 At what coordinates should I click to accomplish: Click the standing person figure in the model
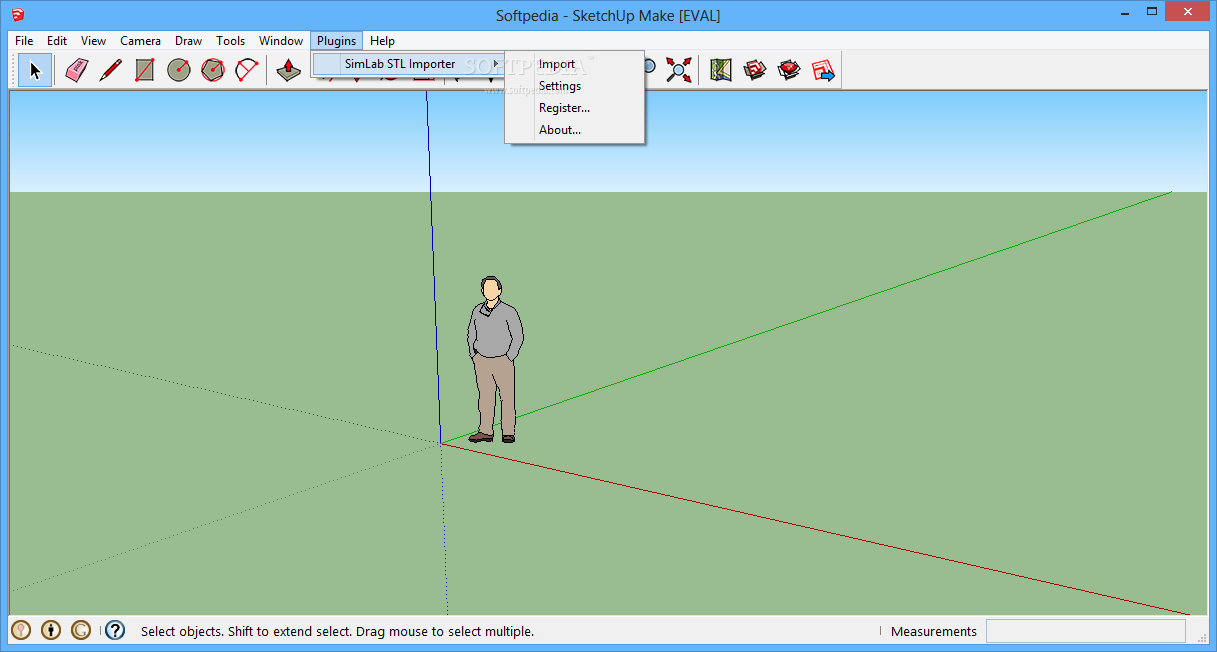(x=494, y=359)
